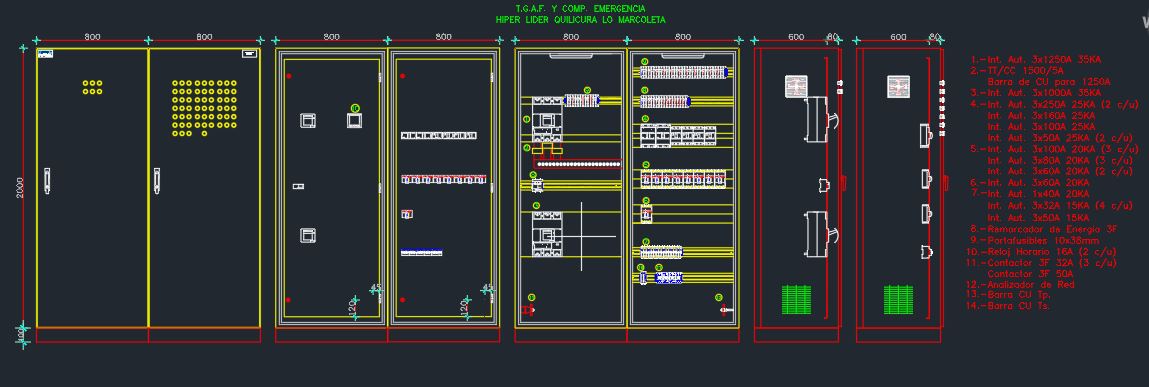This screenshot has height=387, width=1149.
Task: Click legend line 8 Remarcador de Energia 3F
Action: [x=1043, y=229]
